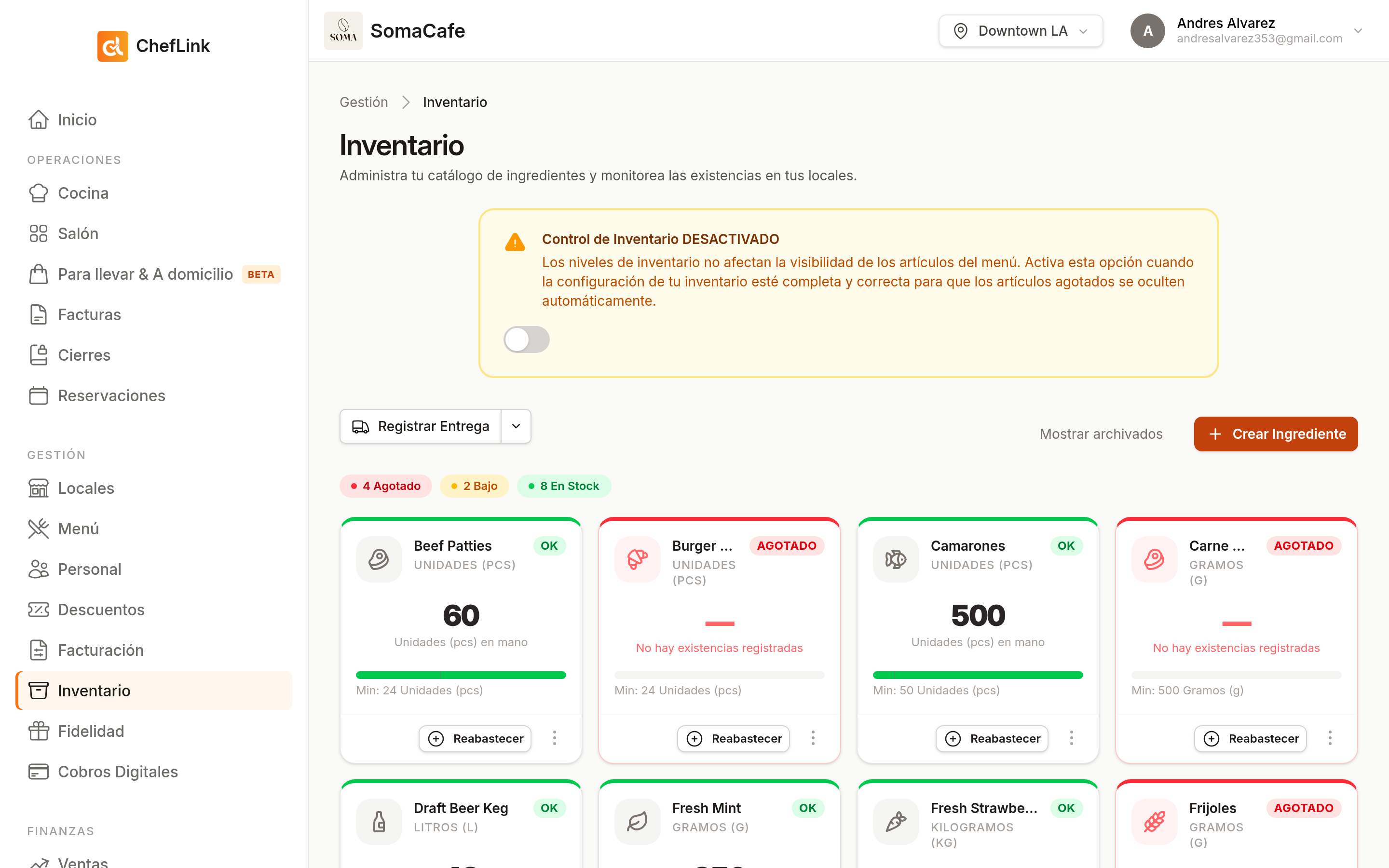Click the Draft Beer Keg bottle icon
Screen dimensions: 1389x868
click(x=379, y=822)
